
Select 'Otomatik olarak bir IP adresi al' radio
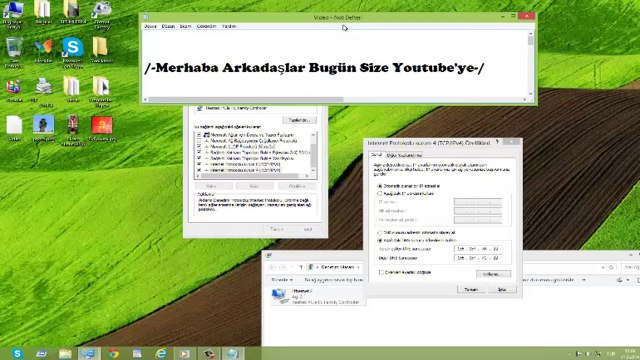[x=380, y=186]
